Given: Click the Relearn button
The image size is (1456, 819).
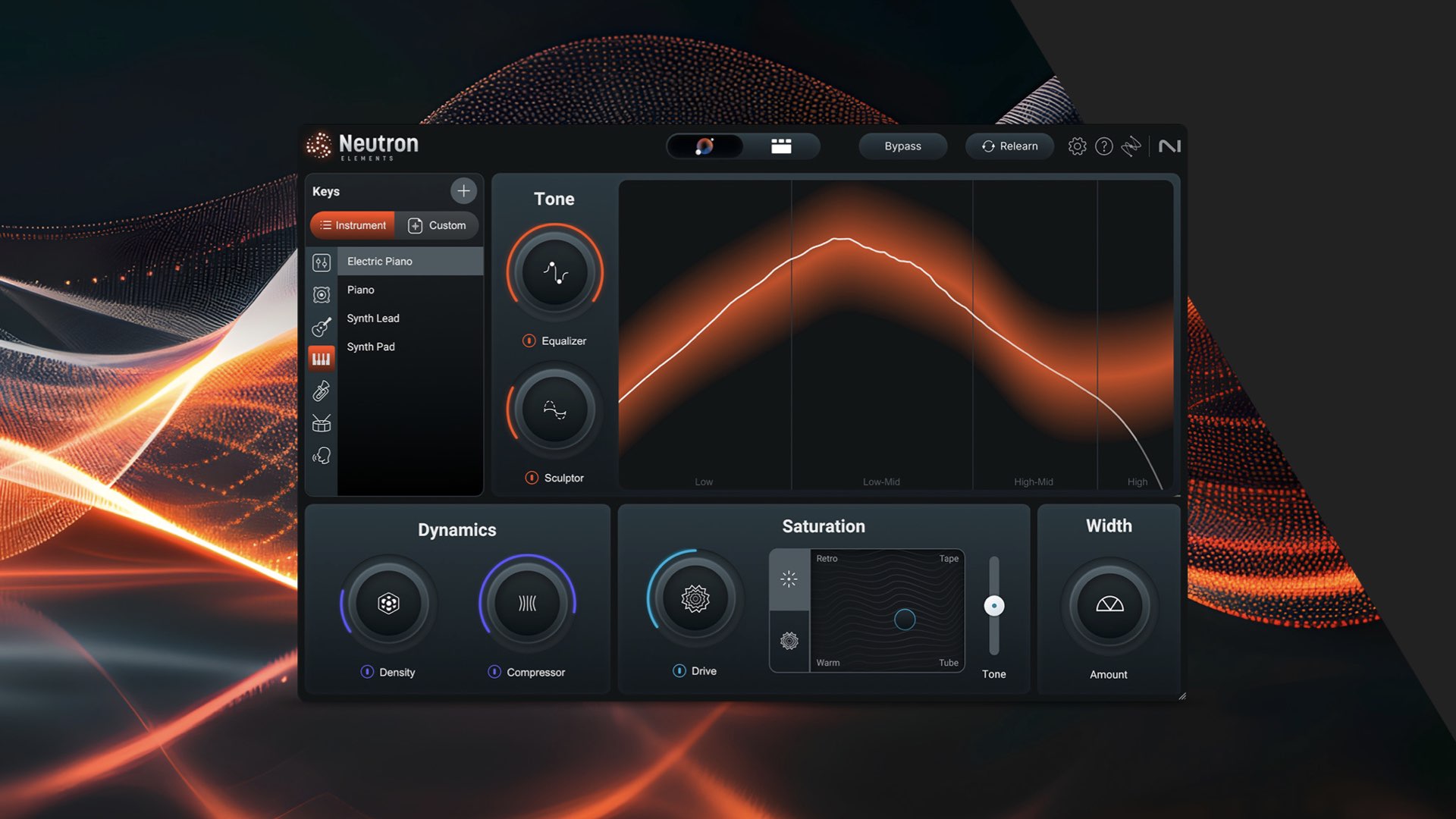Looking at the screenshot, I should [1009, 146].
